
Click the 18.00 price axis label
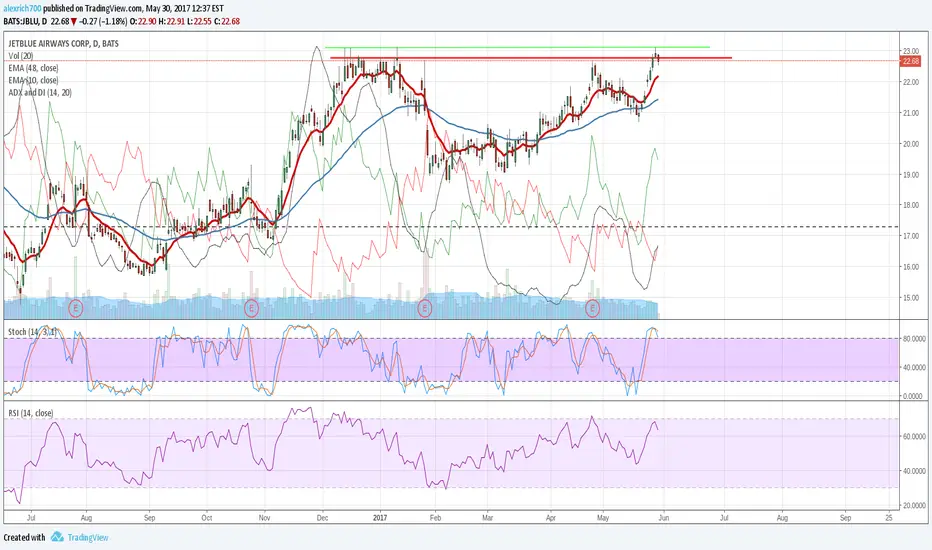click(x=911, y=205)
